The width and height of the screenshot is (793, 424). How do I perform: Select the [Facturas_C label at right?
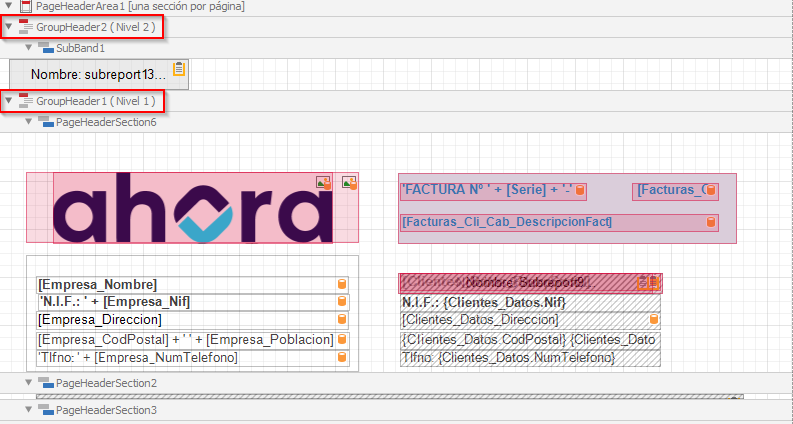click(x=675, y=191)
